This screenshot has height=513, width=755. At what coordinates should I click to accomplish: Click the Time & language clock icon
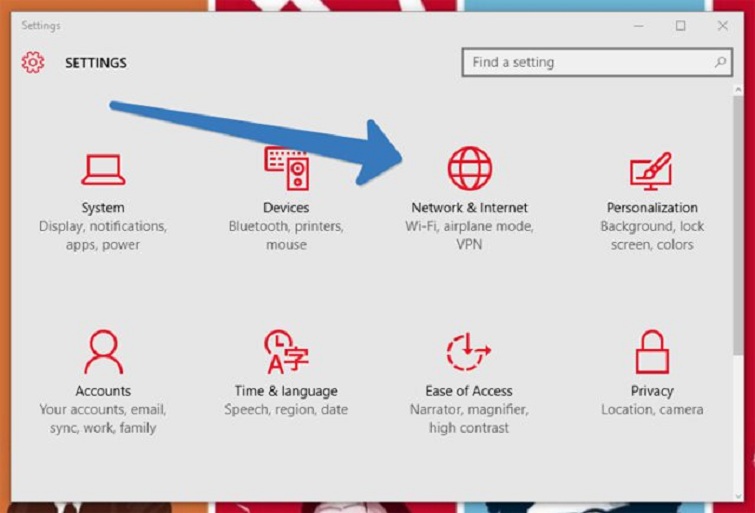tap(286, 352)
